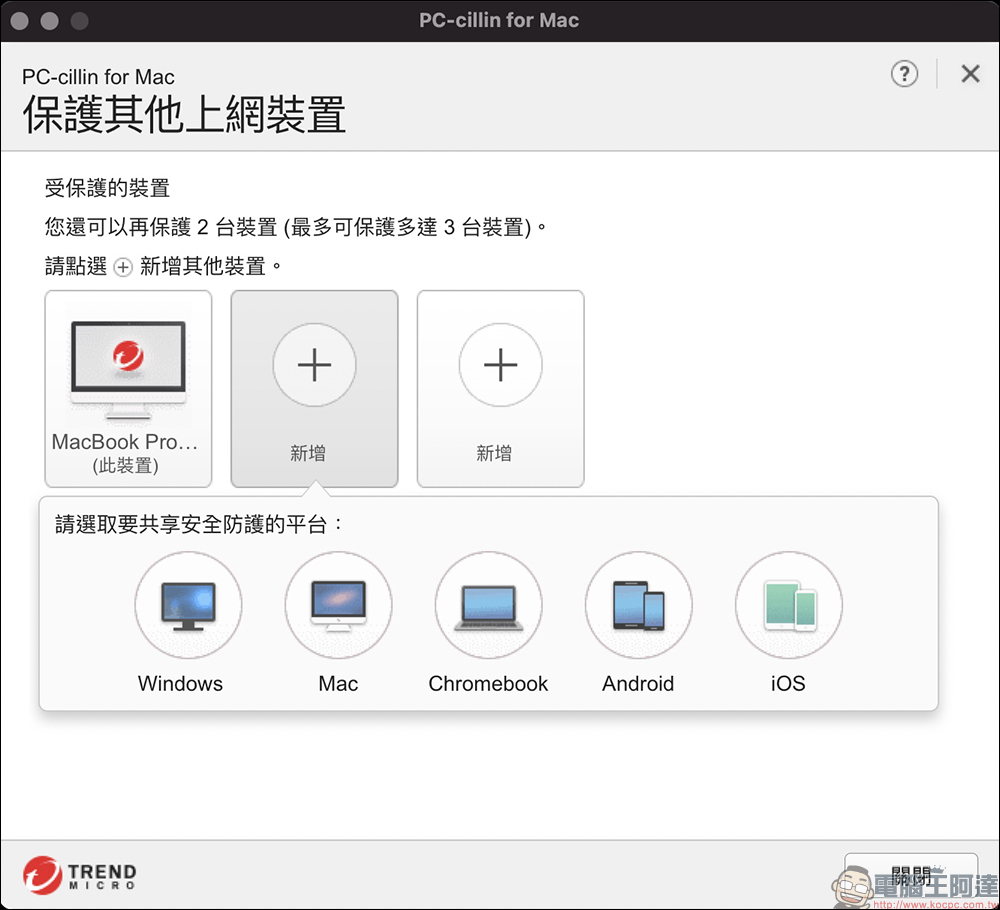Pick the Chromebook platform icon
Screen dimensions: 1000x910
[488, 605]
